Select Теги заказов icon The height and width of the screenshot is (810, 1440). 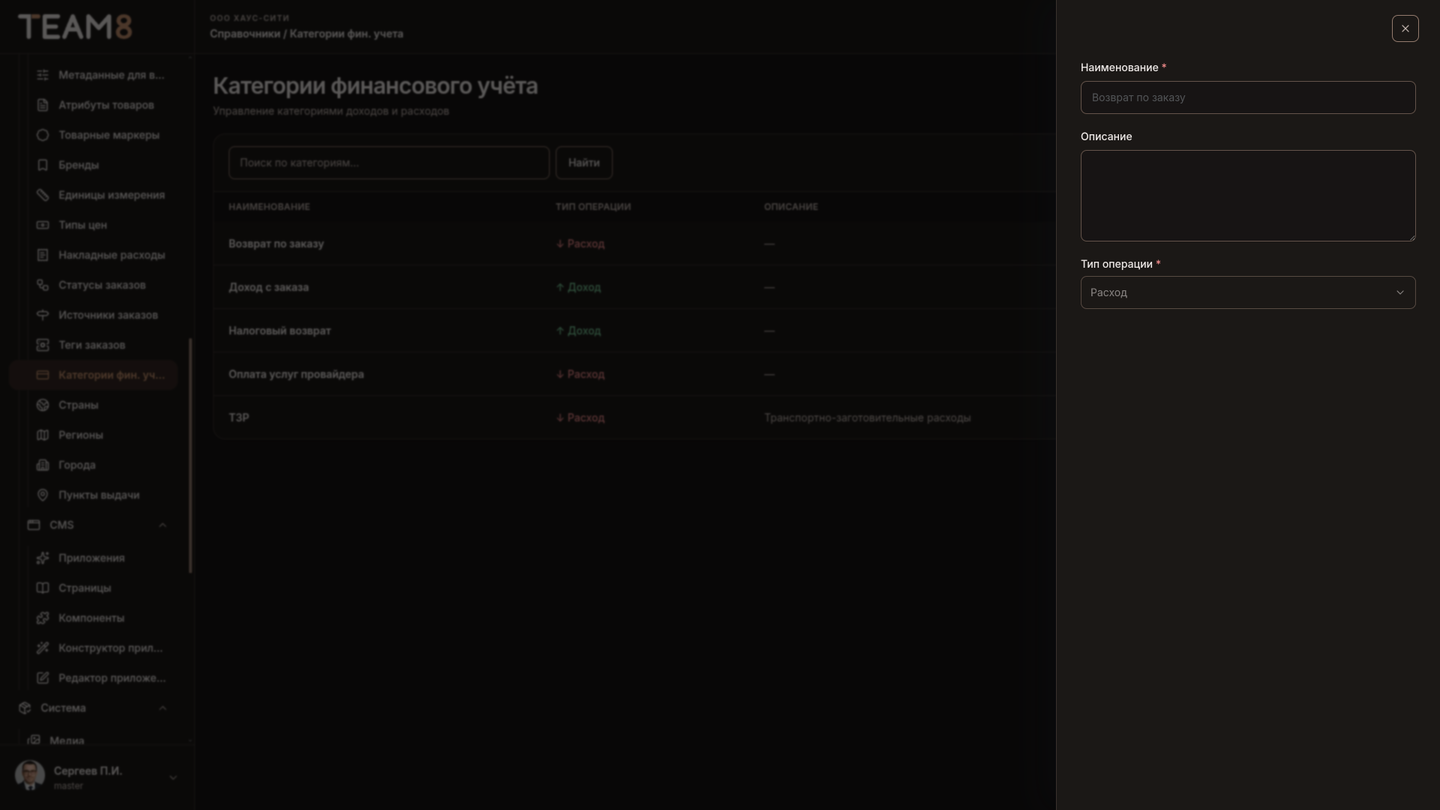[42, 345]
